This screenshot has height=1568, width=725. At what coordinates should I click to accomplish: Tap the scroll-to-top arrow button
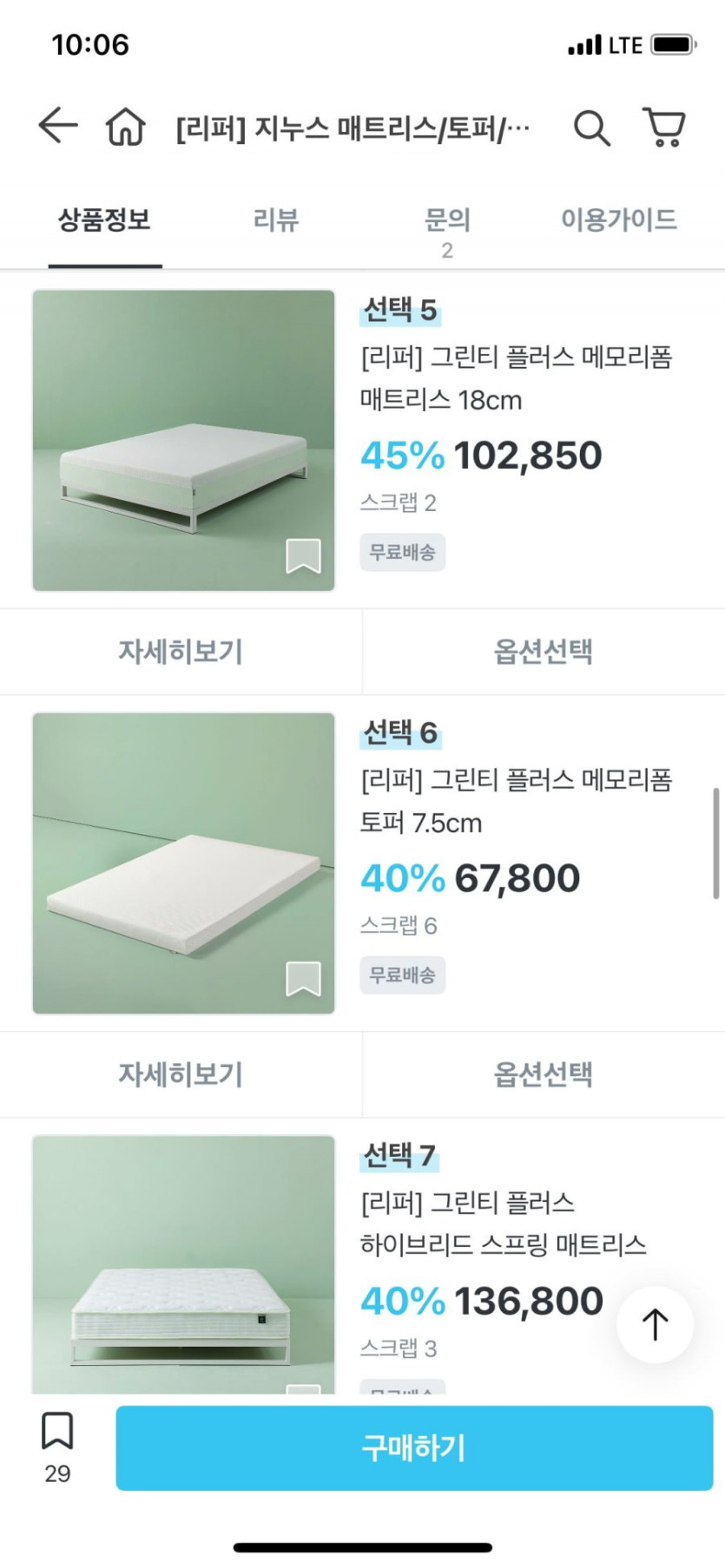655,1324
